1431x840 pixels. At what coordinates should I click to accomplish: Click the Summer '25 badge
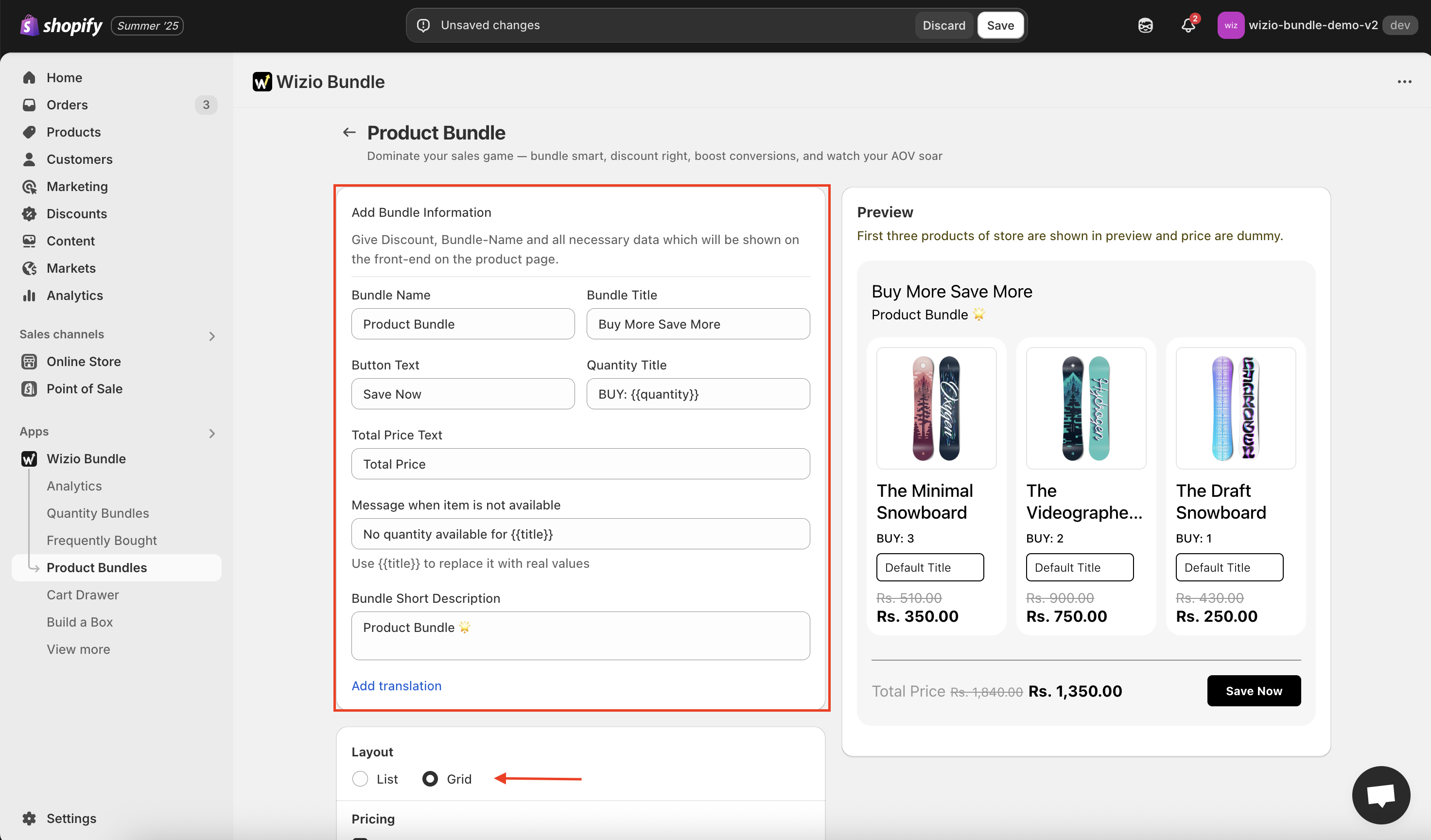coord(147,26)
